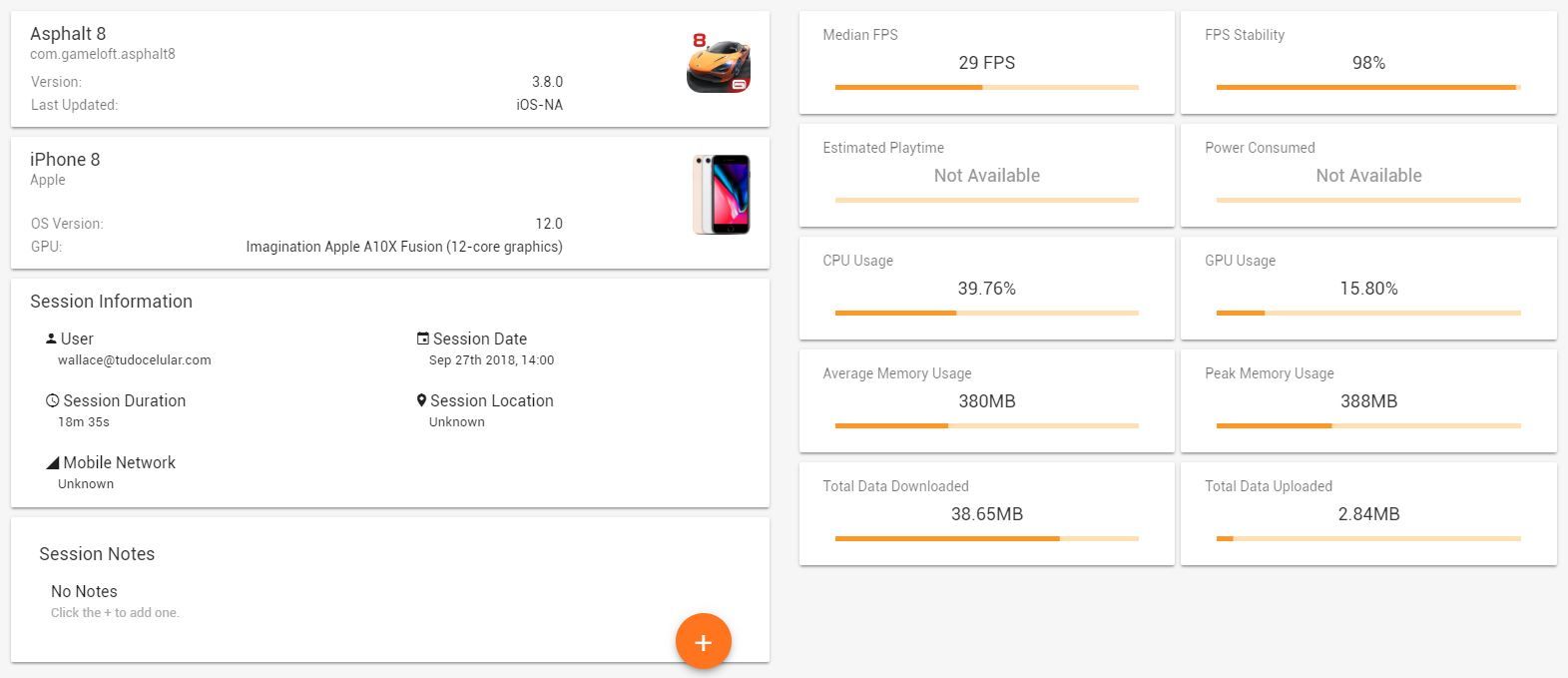Click the orange add note plus button
The height and width of the screenshot is (678, 1568).
pos(703,641)
